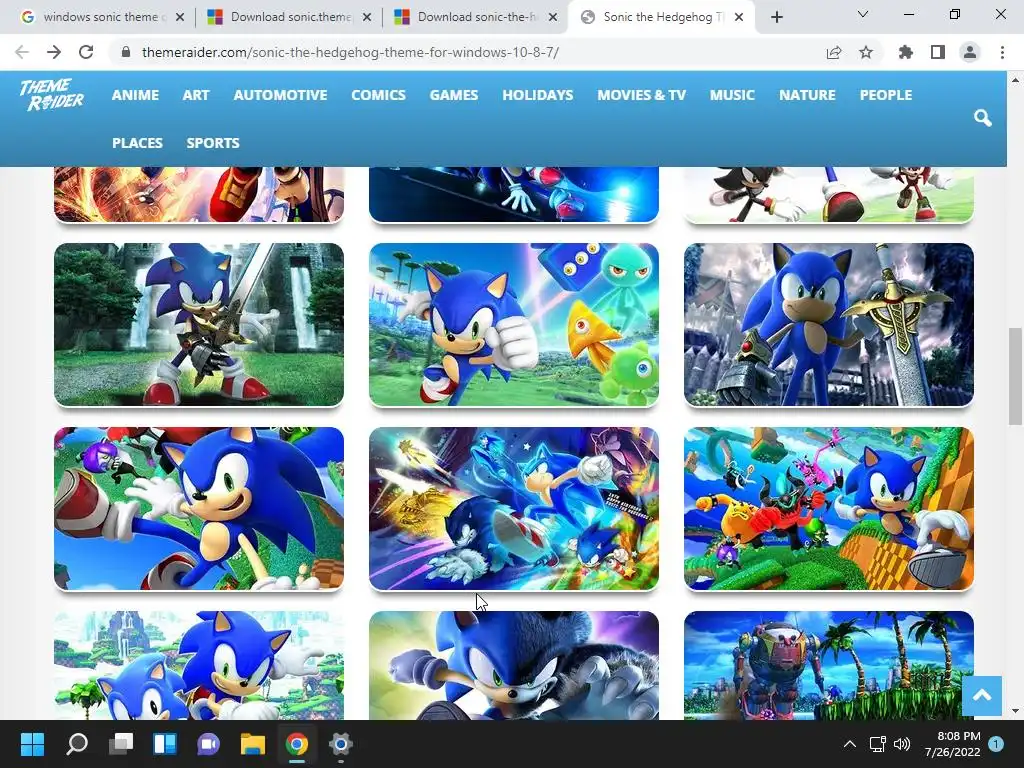Bookmark this page with the star icon
Viewport: 1024px width, 768px height.
866,52
